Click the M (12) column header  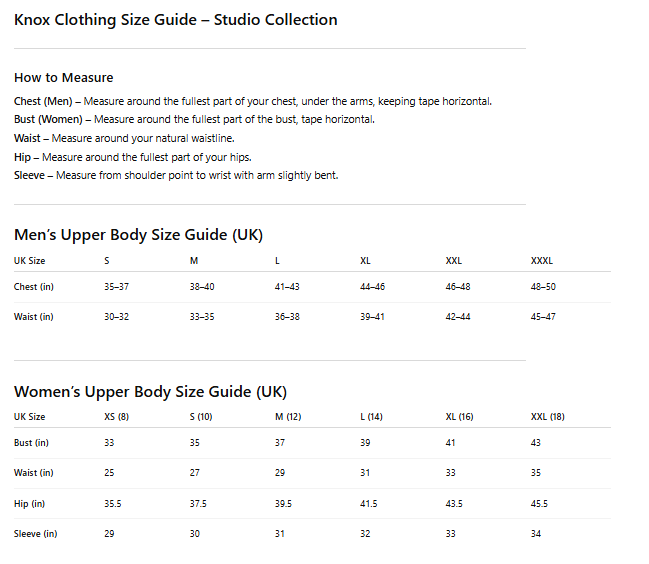(288, 417)
